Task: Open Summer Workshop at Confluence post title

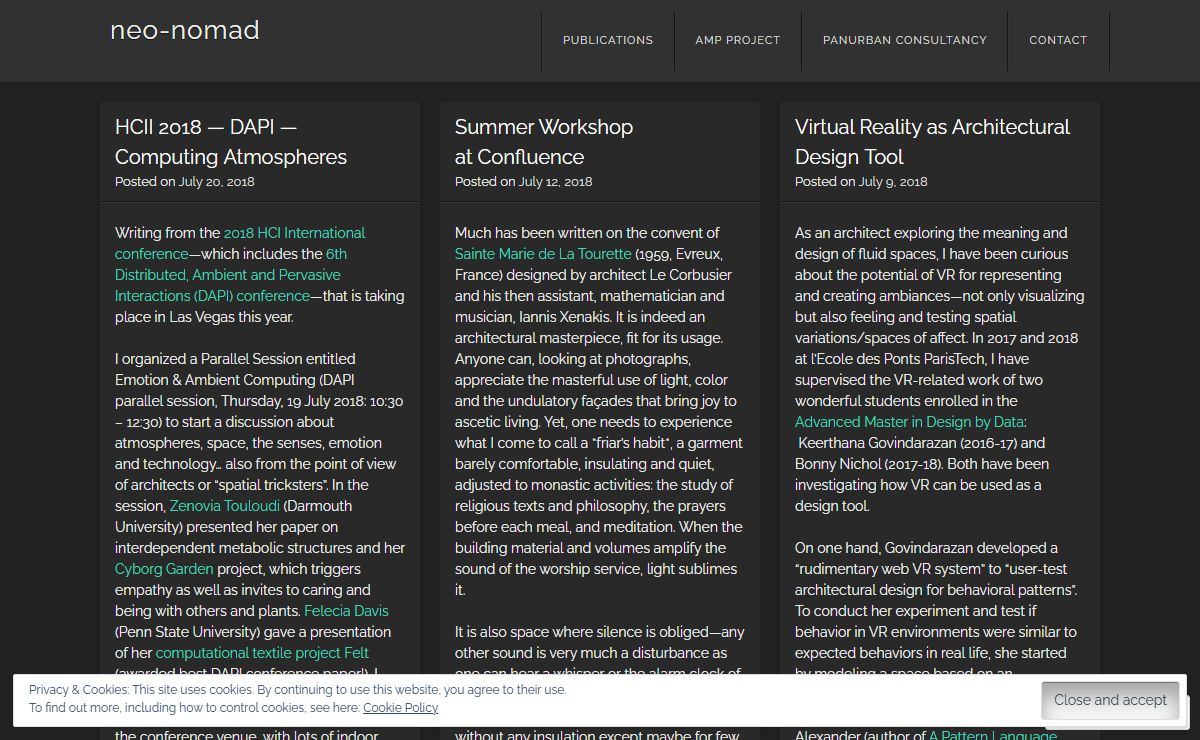Action: 543,142
